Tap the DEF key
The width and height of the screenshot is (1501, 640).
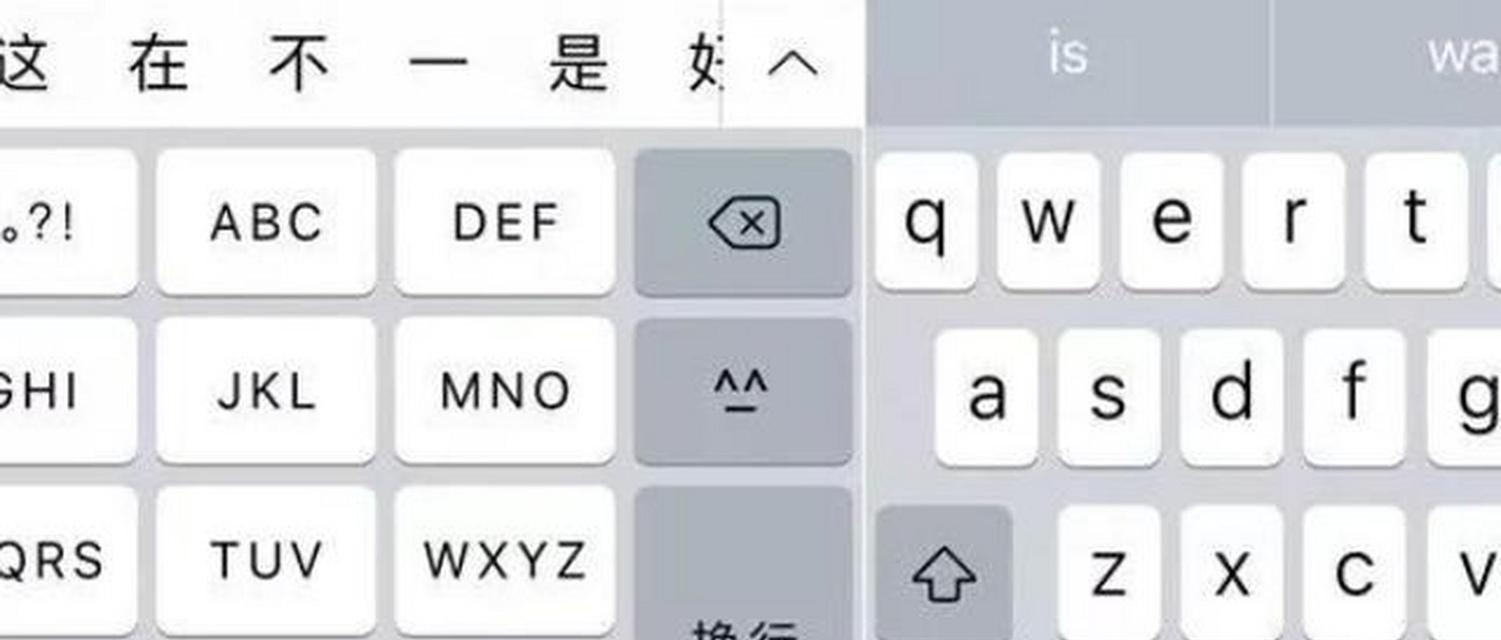click(x=505, y=222)
